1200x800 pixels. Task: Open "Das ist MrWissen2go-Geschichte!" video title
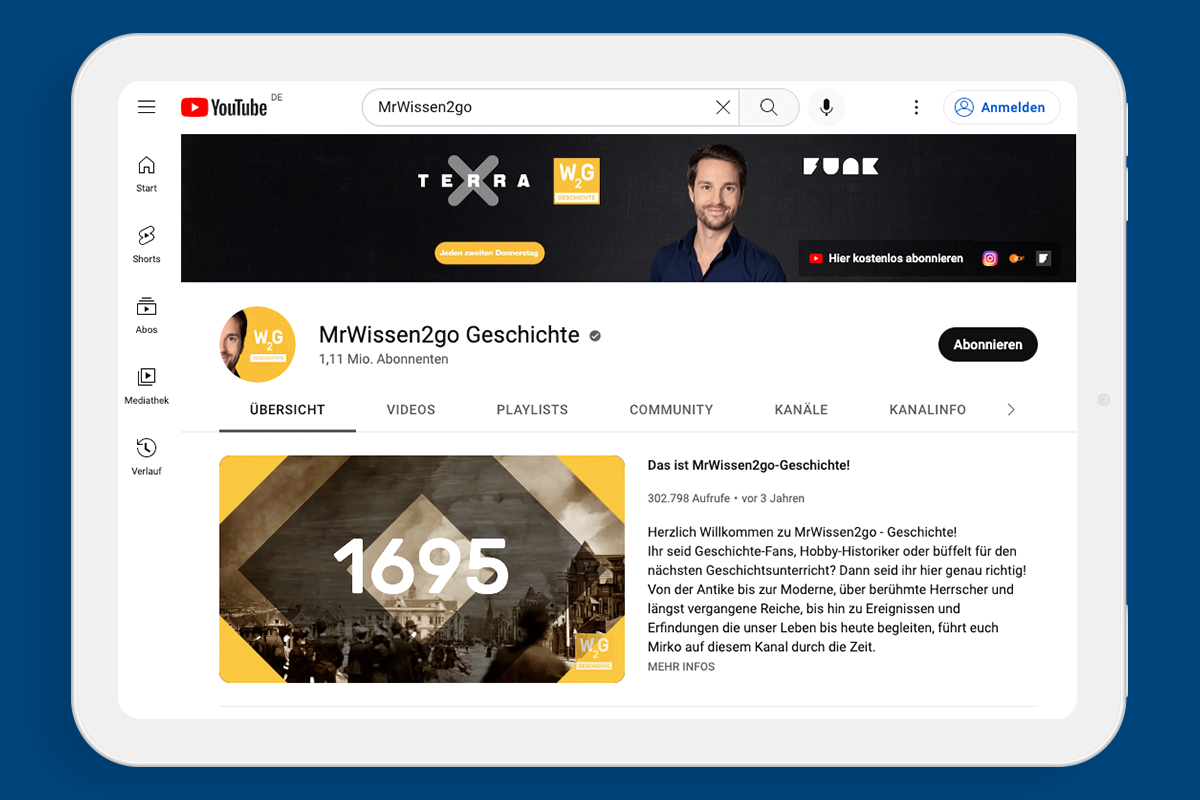pos(749,465)
